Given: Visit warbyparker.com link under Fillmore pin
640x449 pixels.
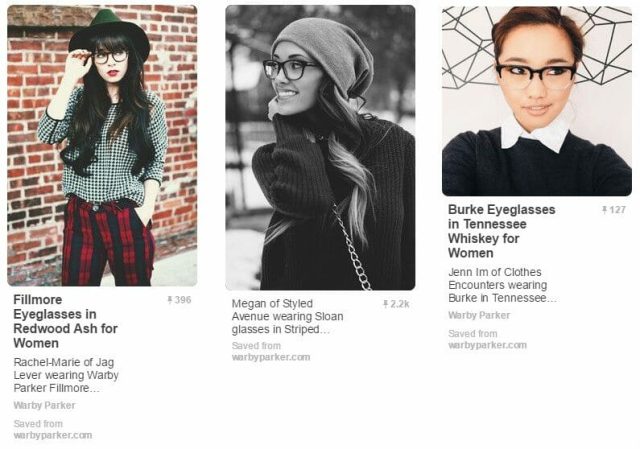Looking at the screenshot, I should 53,435.
